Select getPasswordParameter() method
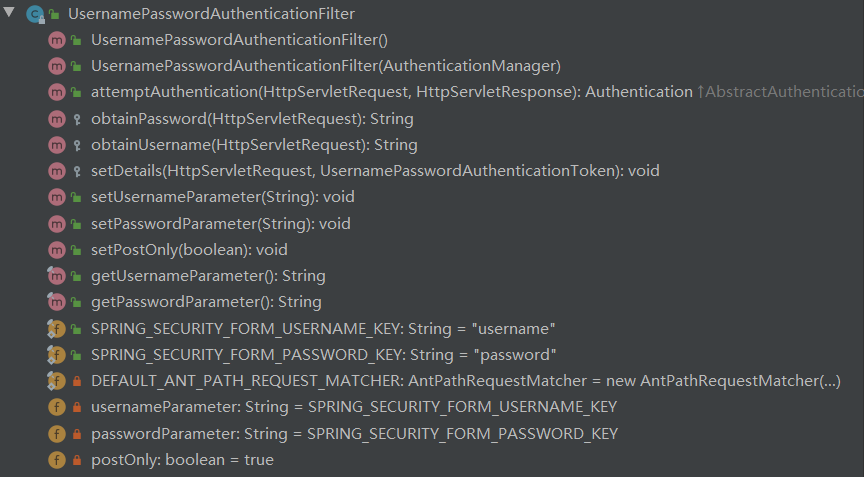This screenshot has height=477, width=864. (x=206, y=302)
